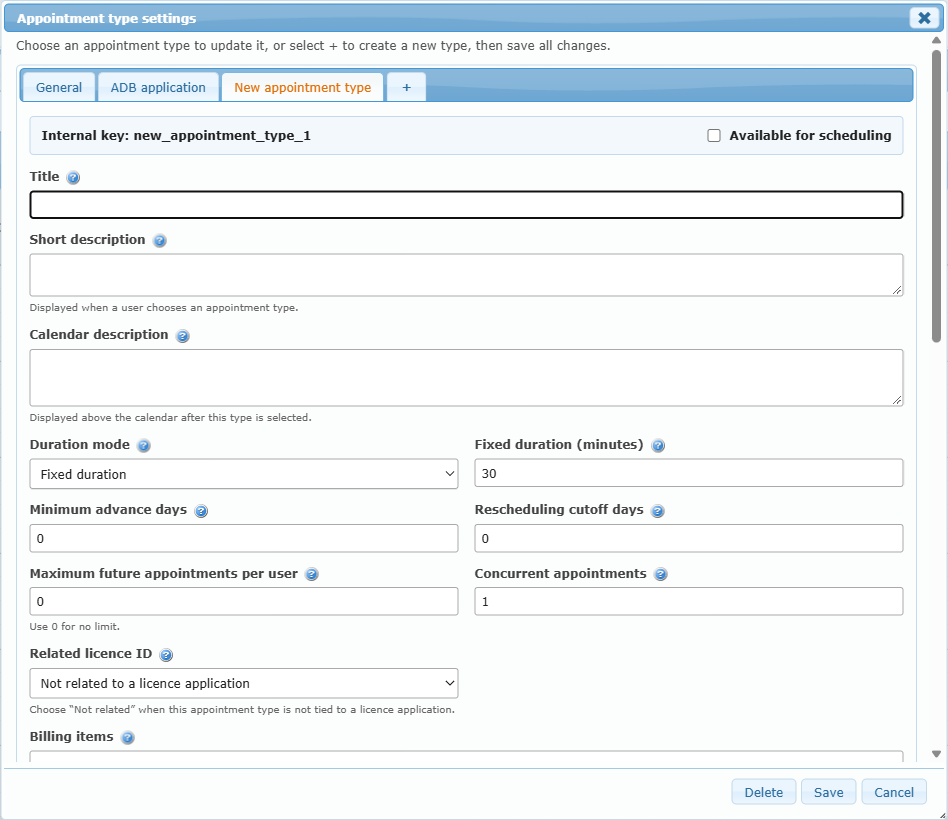Click the Internal key new_appointment_type_1 text
This screenshot has height=820, width=948.
176,135
